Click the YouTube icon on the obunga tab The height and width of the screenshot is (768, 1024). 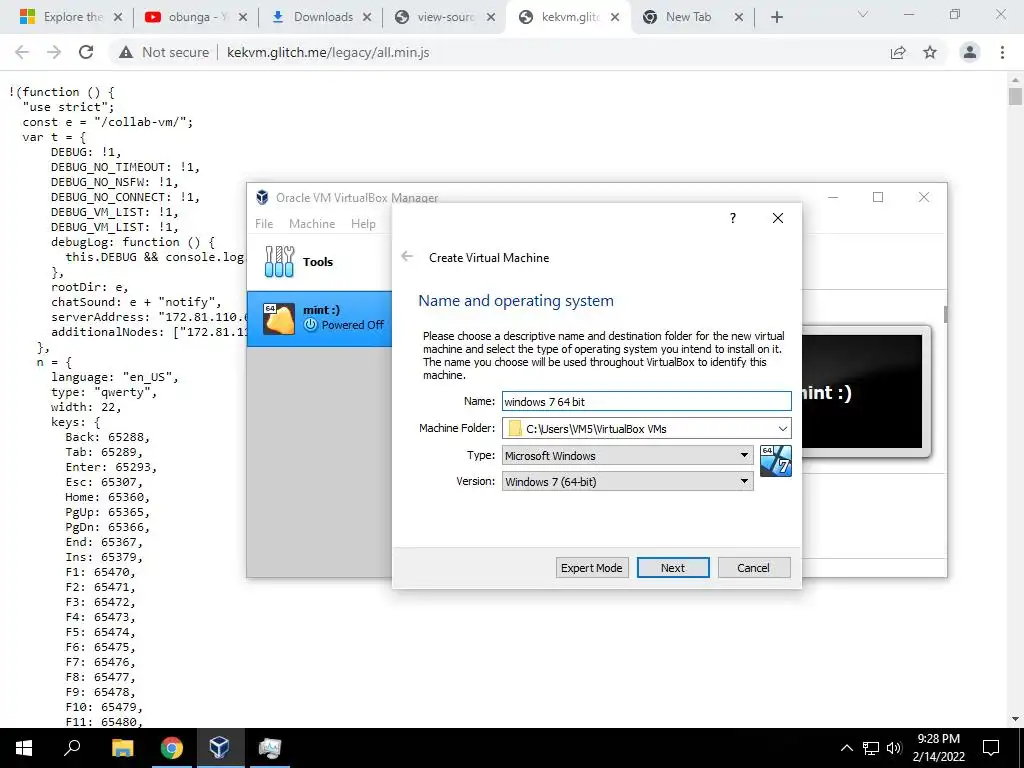[x=153, y=17]
